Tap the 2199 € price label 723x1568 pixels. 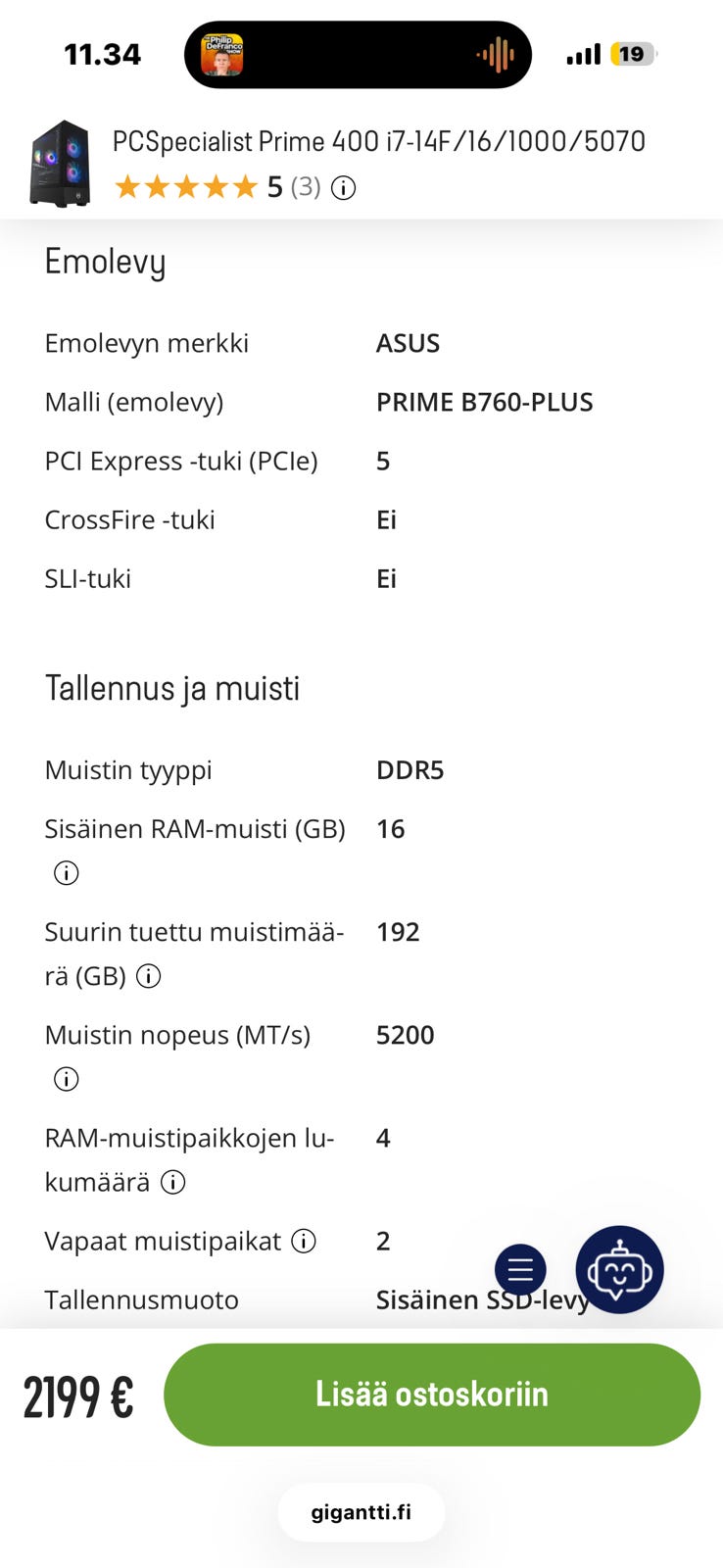pyautogui.click(x=78, y=1396)
